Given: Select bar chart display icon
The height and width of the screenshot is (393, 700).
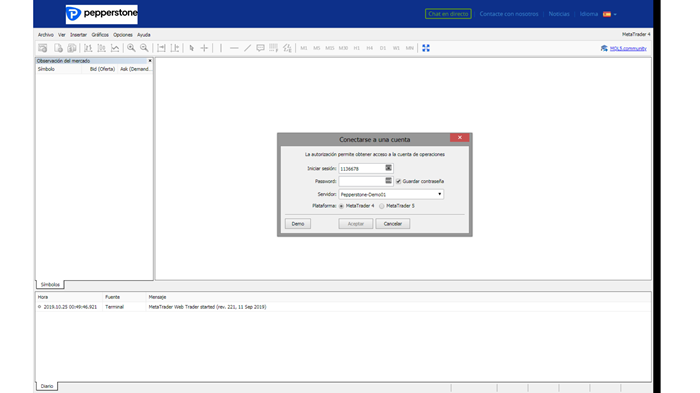Looking at the screenshot, I should point(88,48).
